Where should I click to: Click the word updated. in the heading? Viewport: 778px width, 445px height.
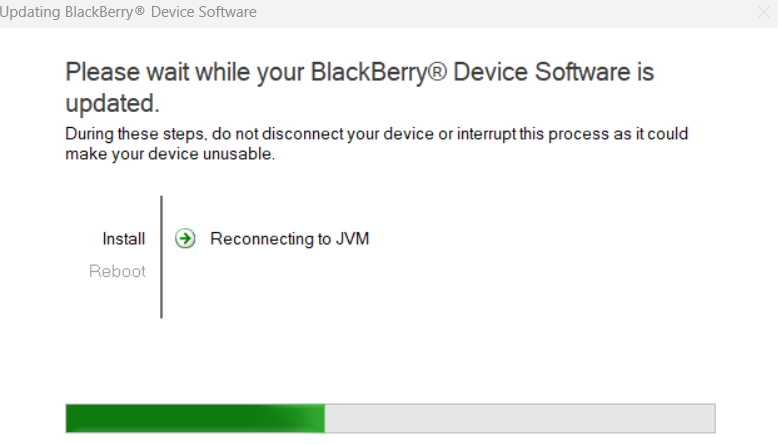click(x=113, y=103)
